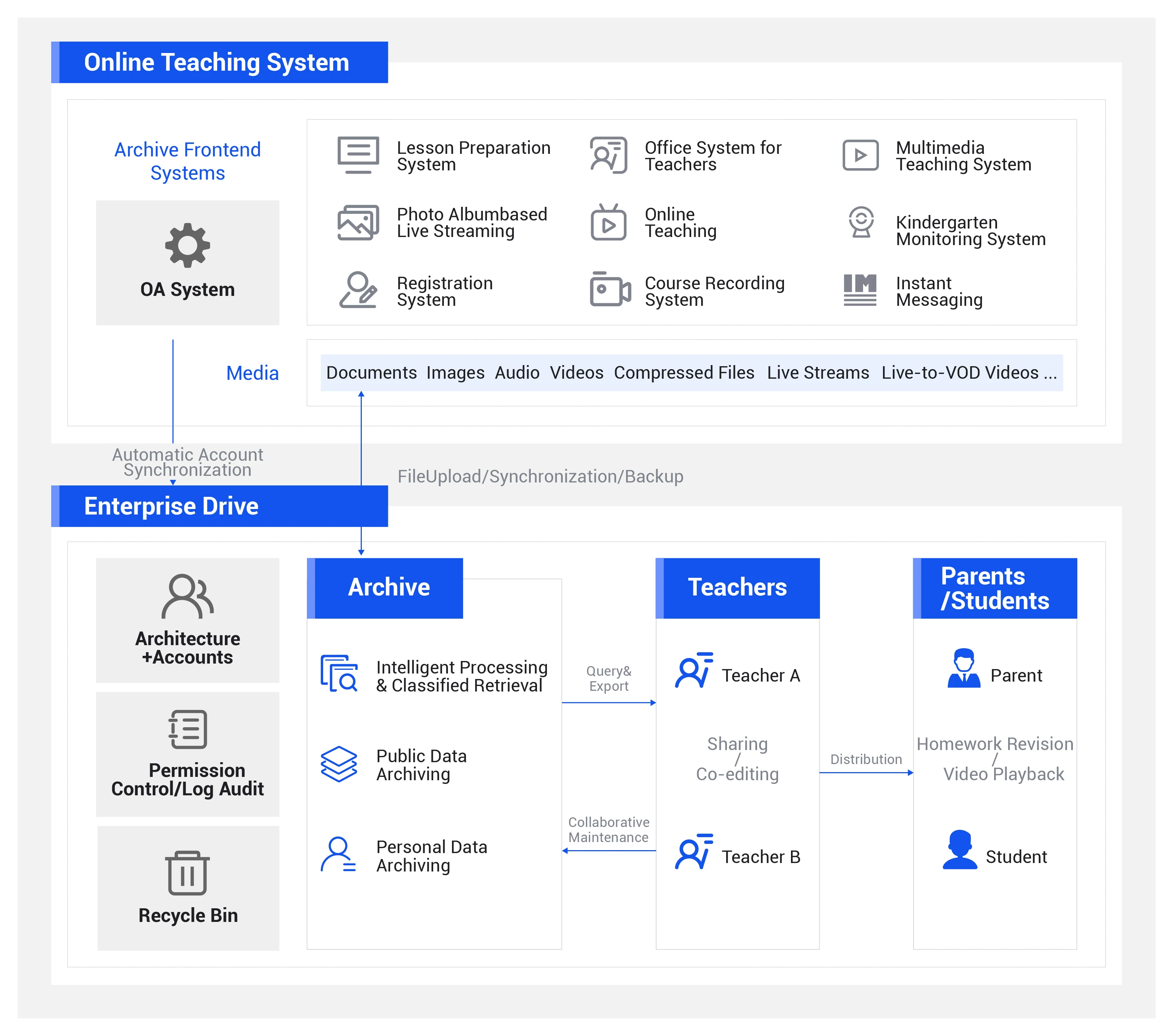Click the Parents/Students header

point(994,588)
